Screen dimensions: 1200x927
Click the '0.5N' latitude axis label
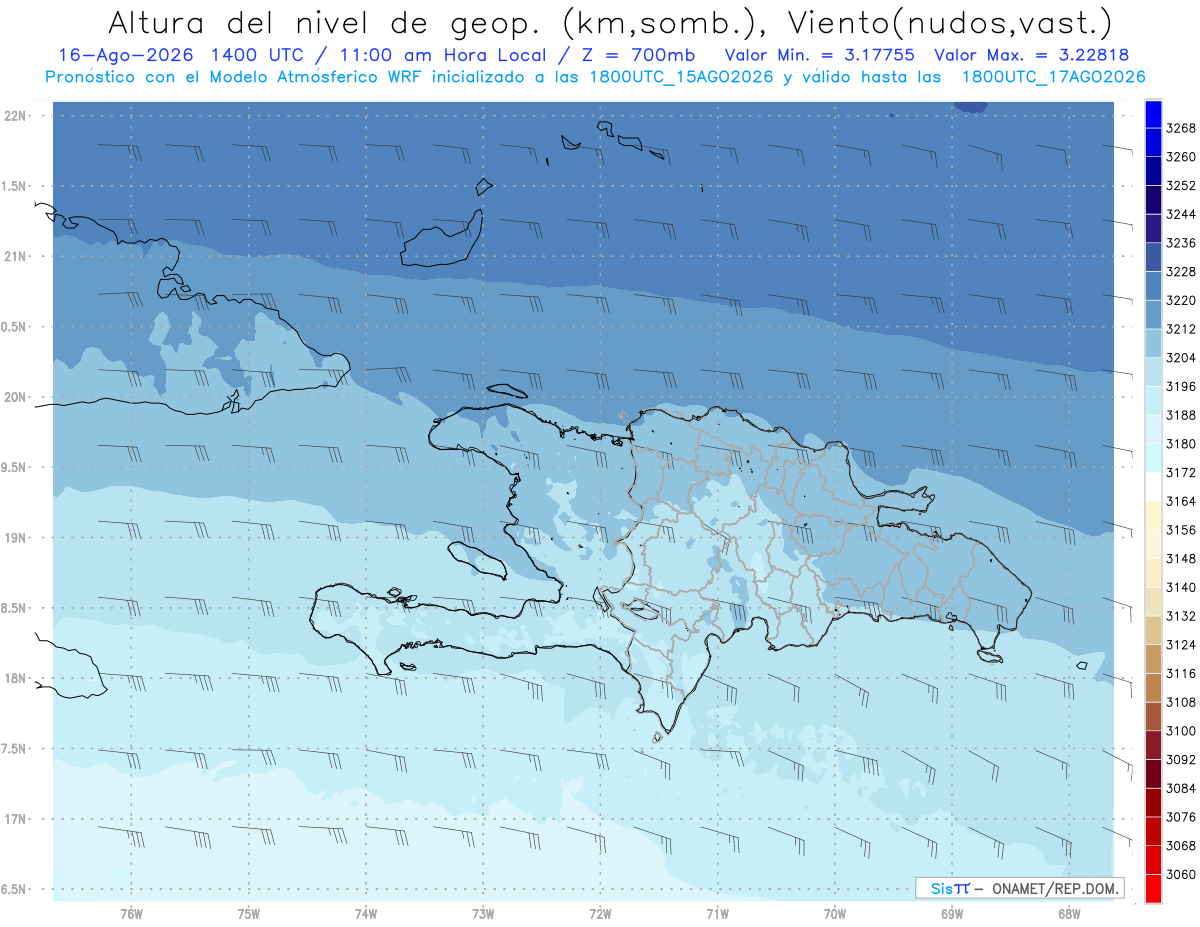[15, 327]
